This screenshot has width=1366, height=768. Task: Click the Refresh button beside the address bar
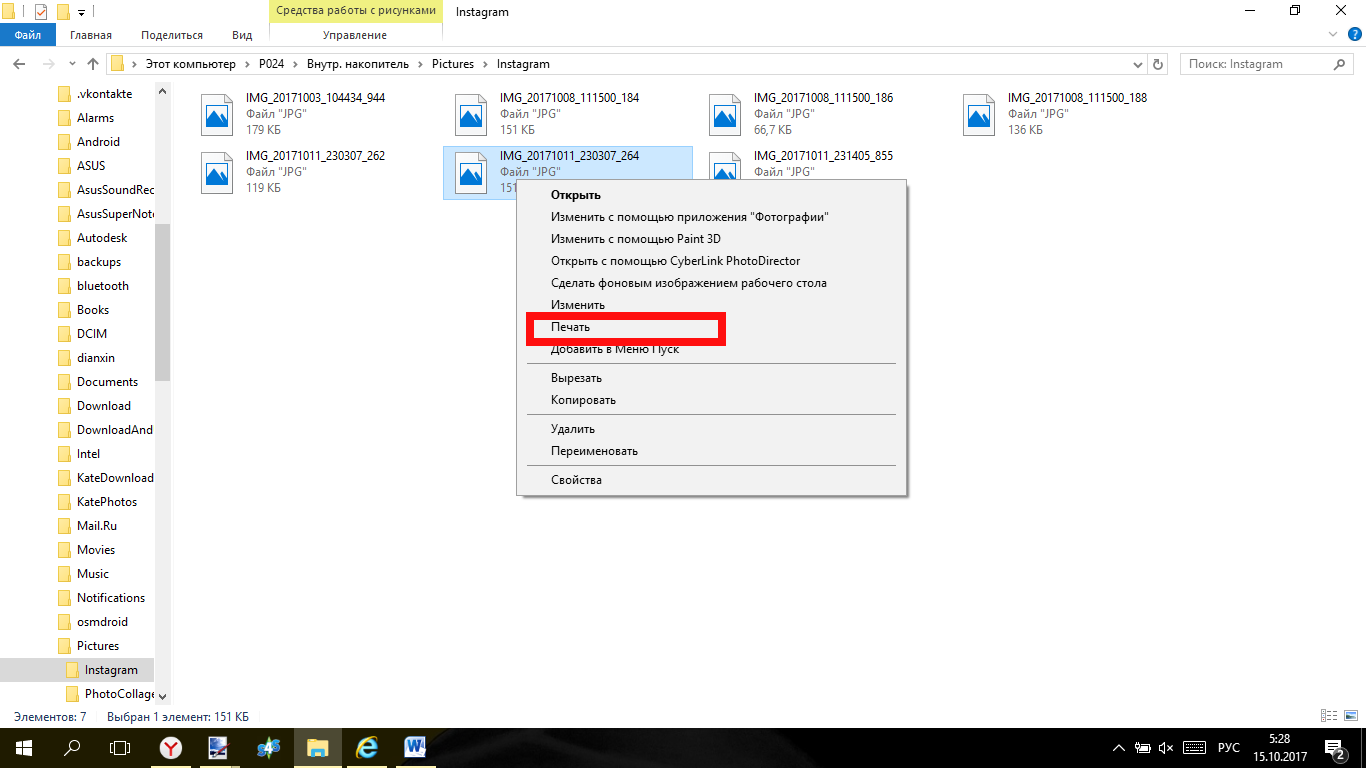[1158, 64]
